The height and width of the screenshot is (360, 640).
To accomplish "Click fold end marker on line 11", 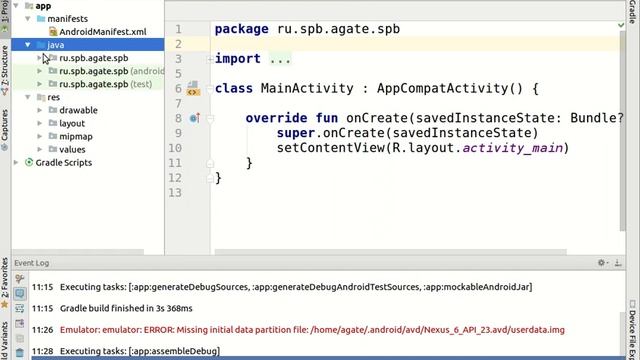I will pyautogui.click(x=210, y=164).
